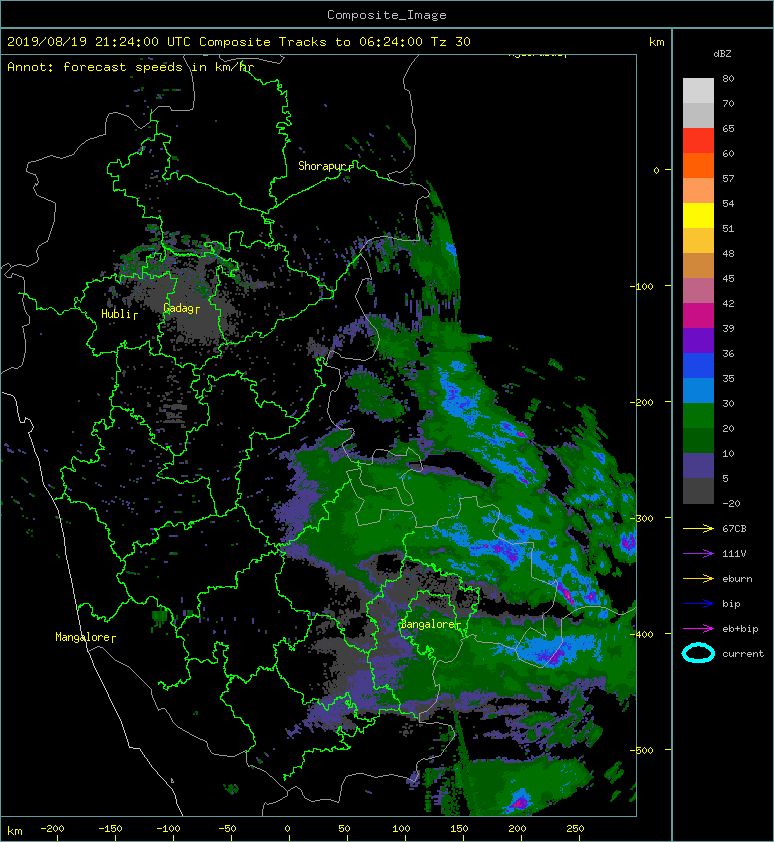Select the magenta swatch in dBZ scale
The height and width of the screenshot is (842, 774).
pyautogui.click(x=698, y=316)
